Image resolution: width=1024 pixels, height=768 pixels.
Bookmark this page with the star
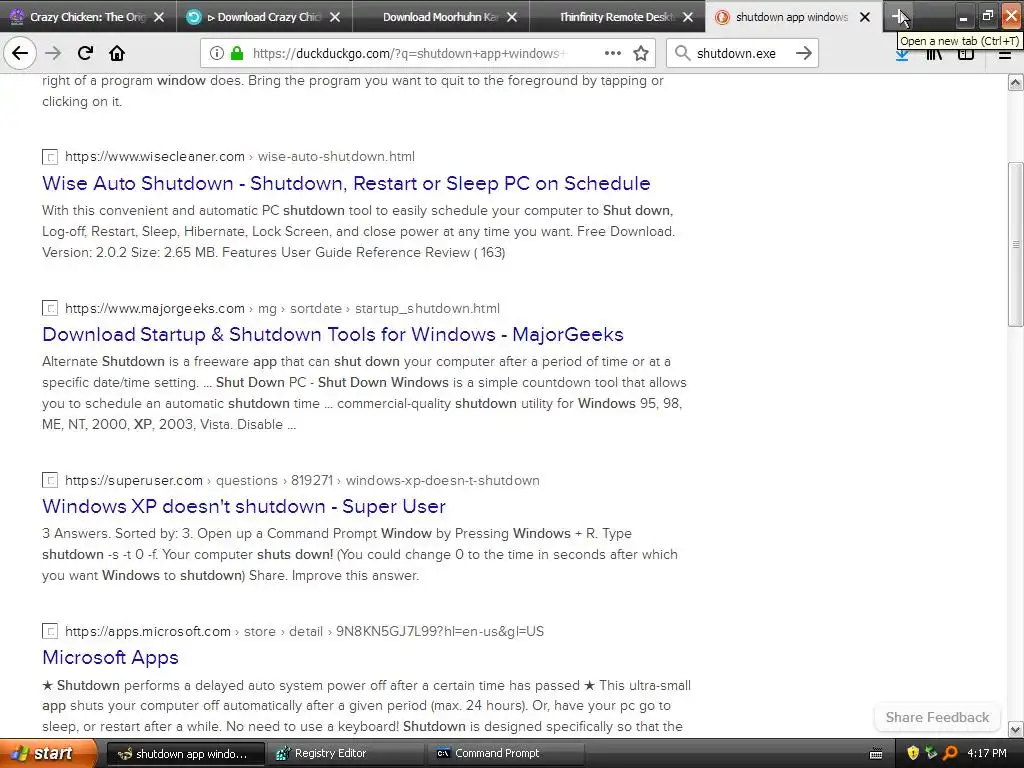click(641, 53)
